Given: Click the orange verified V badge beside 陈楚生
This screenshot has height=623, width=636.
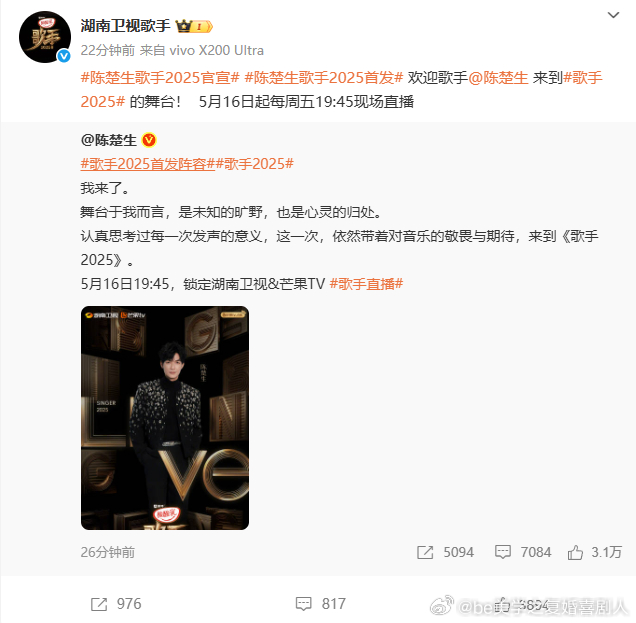Looking at the screenshot, I should (x=149, y=140).
